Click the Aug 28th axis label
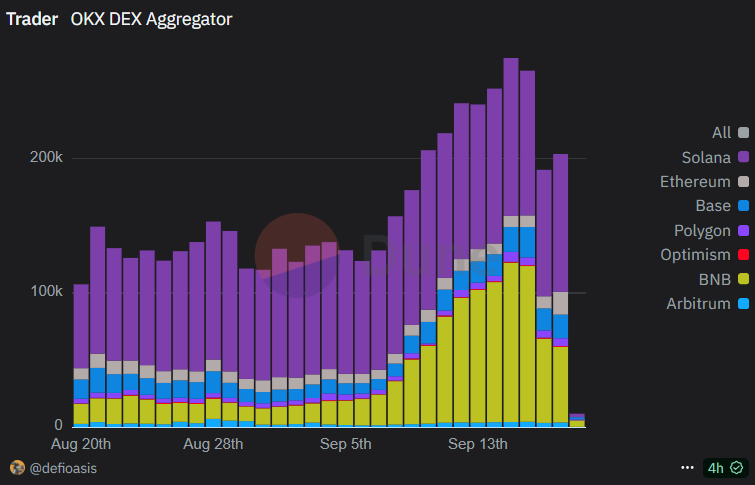755x485 pixels. pos(213,444)
